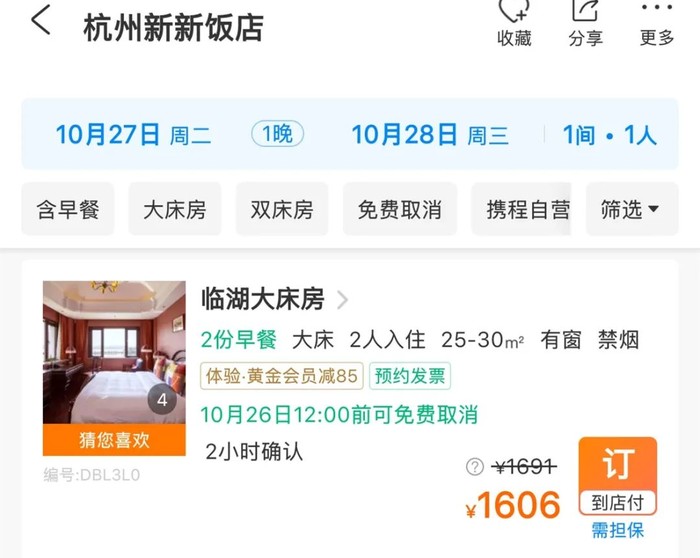Toggle the 双床房 filter chip
The height and width of the screenshot is (558, 700).
[x=282, y=209]
